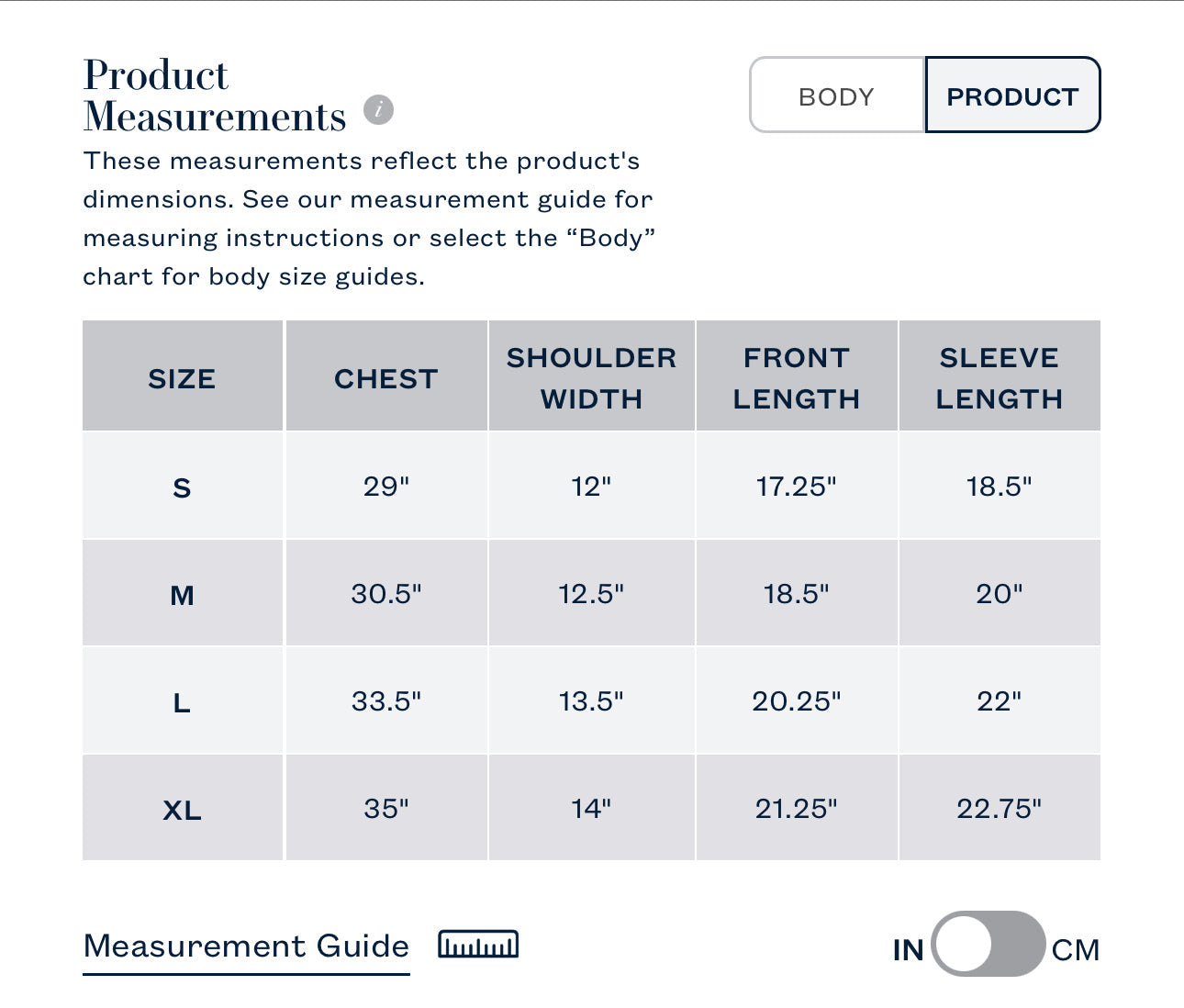Select the size XL row label
The width and height of the screenshot is (1184, 1008).
click(182, 810)
